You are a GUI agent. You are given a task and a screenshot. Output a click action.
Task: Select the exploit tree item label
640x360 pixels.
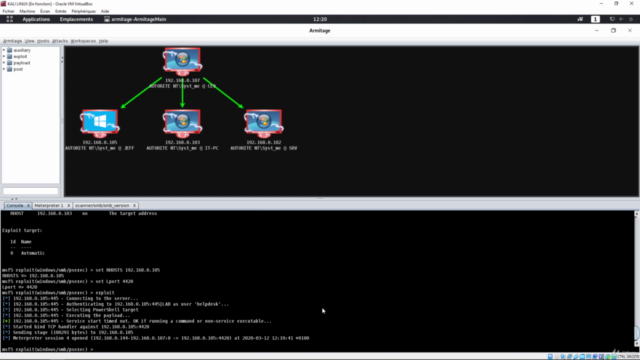[20, 56]
